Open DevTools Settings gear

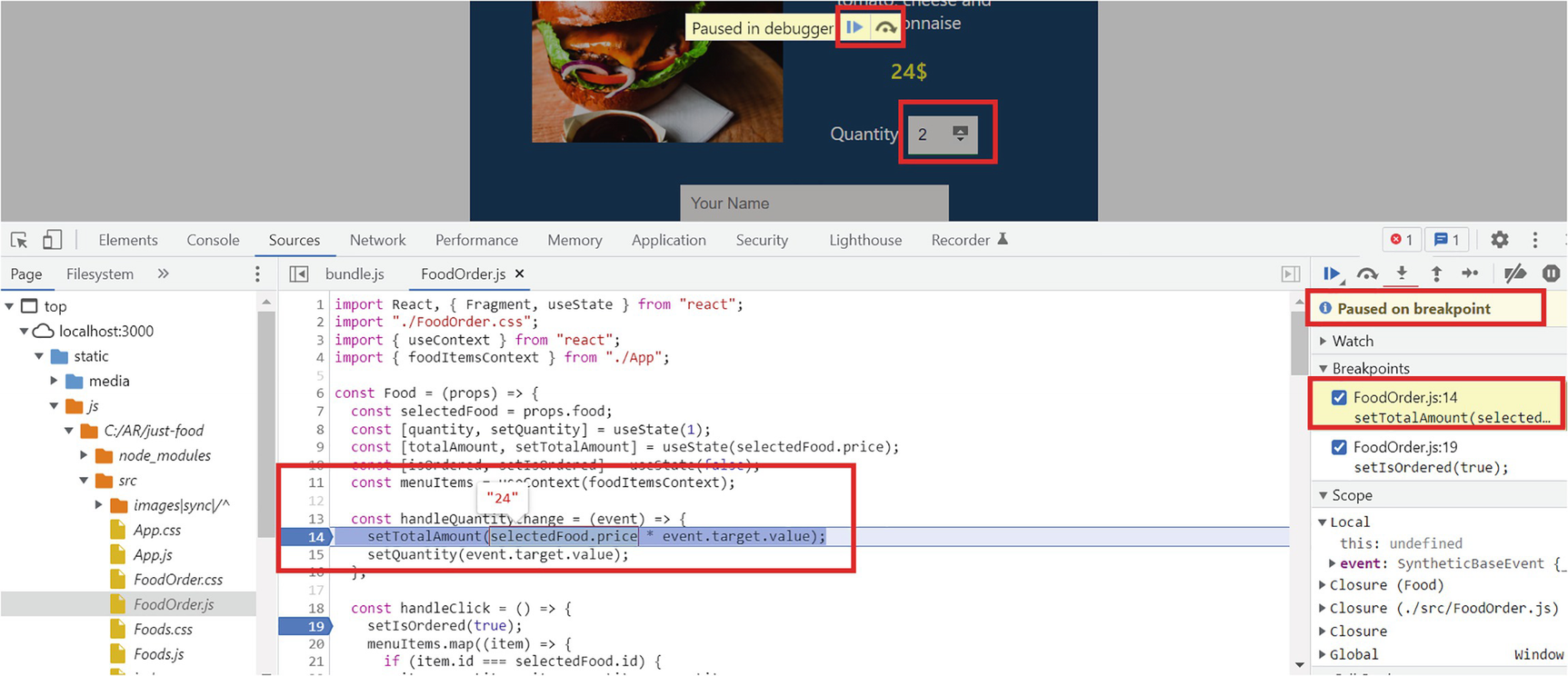pyautogui.click(x=1500, y=240)
